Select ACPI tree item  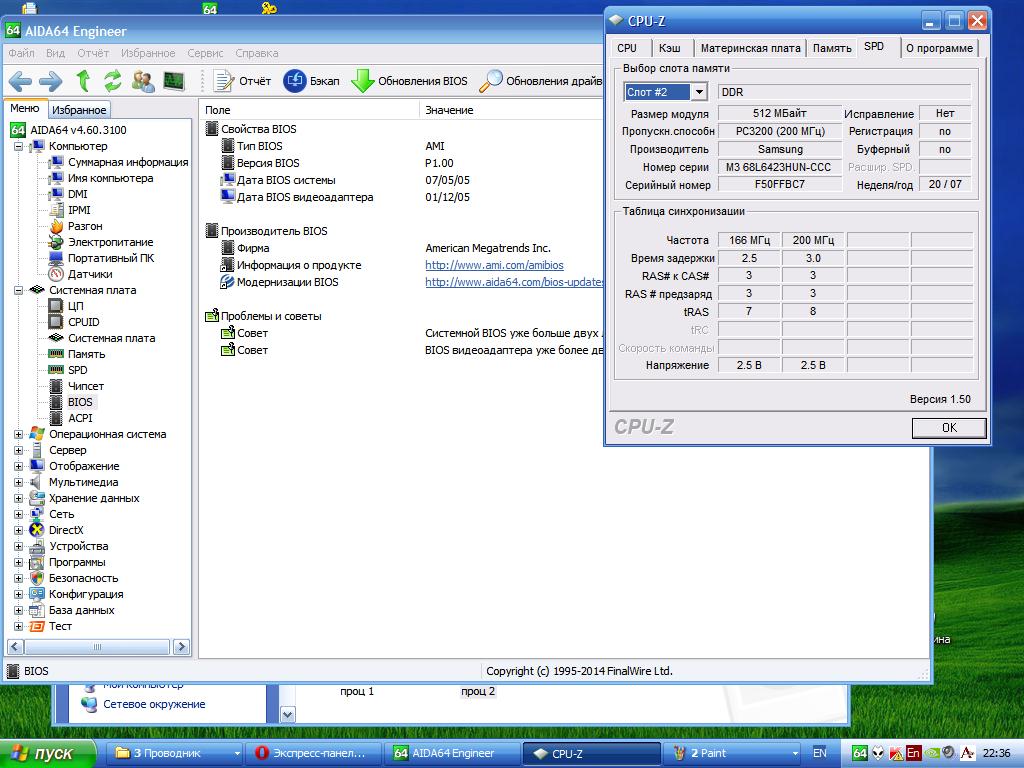80,418
